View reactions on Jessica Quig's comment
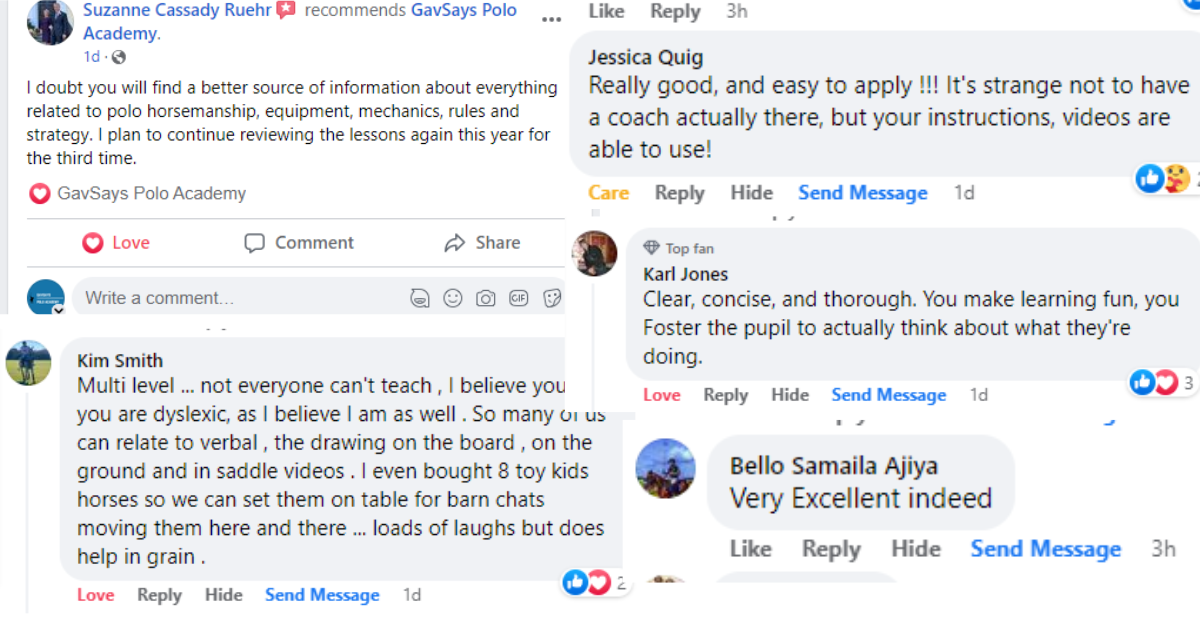 click(1163, 179)
